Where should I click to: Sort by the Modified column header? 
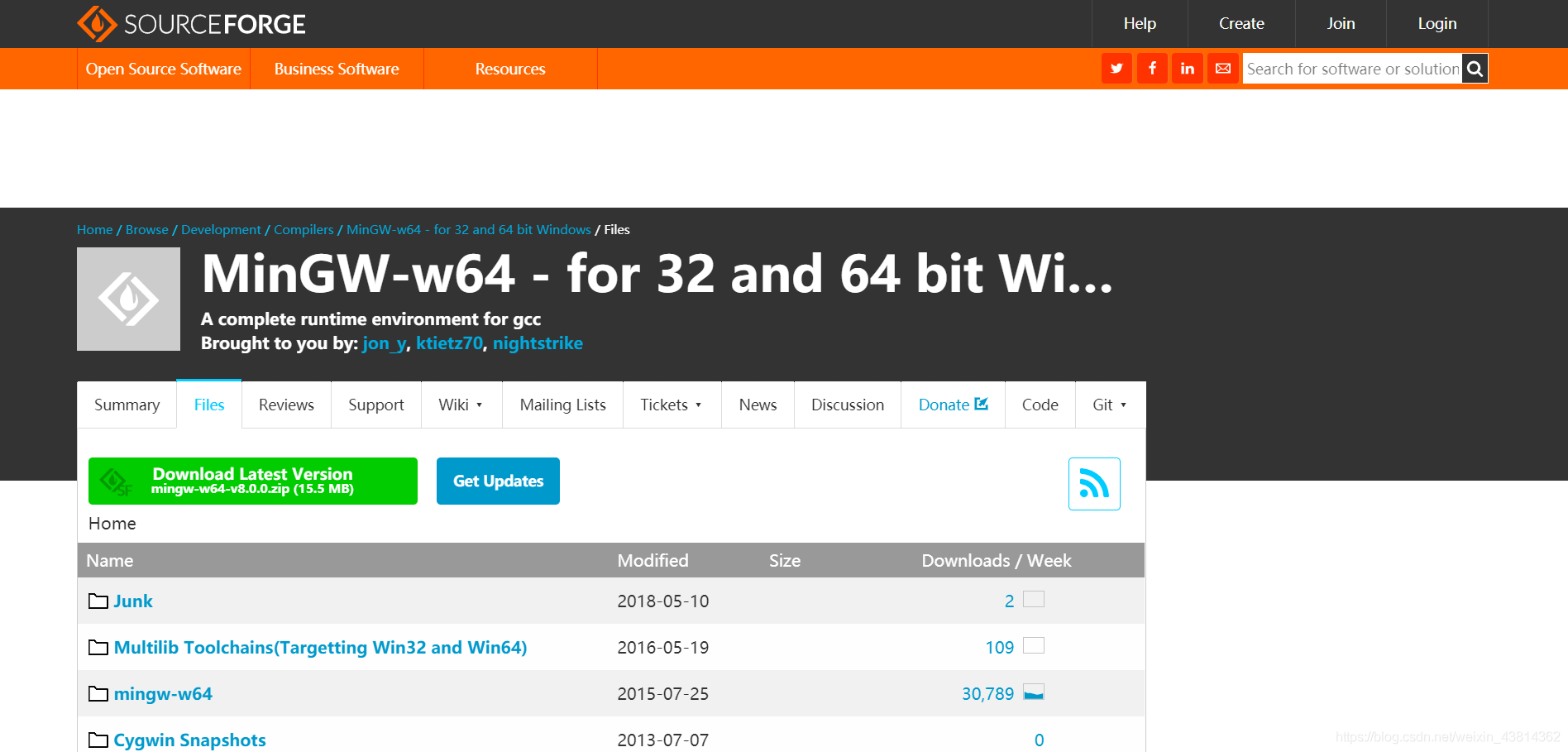[x=653, y=561]
